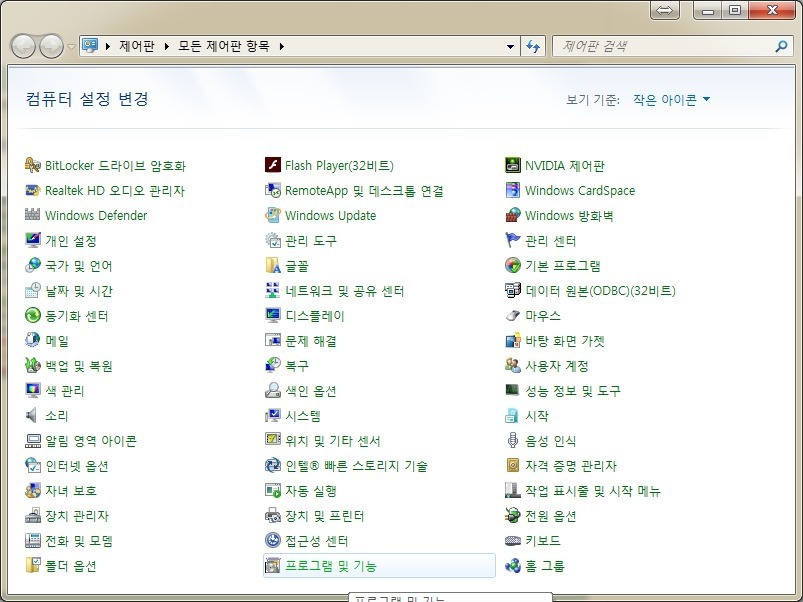Open the 관리 센터 flag icon

click(513, 240)
